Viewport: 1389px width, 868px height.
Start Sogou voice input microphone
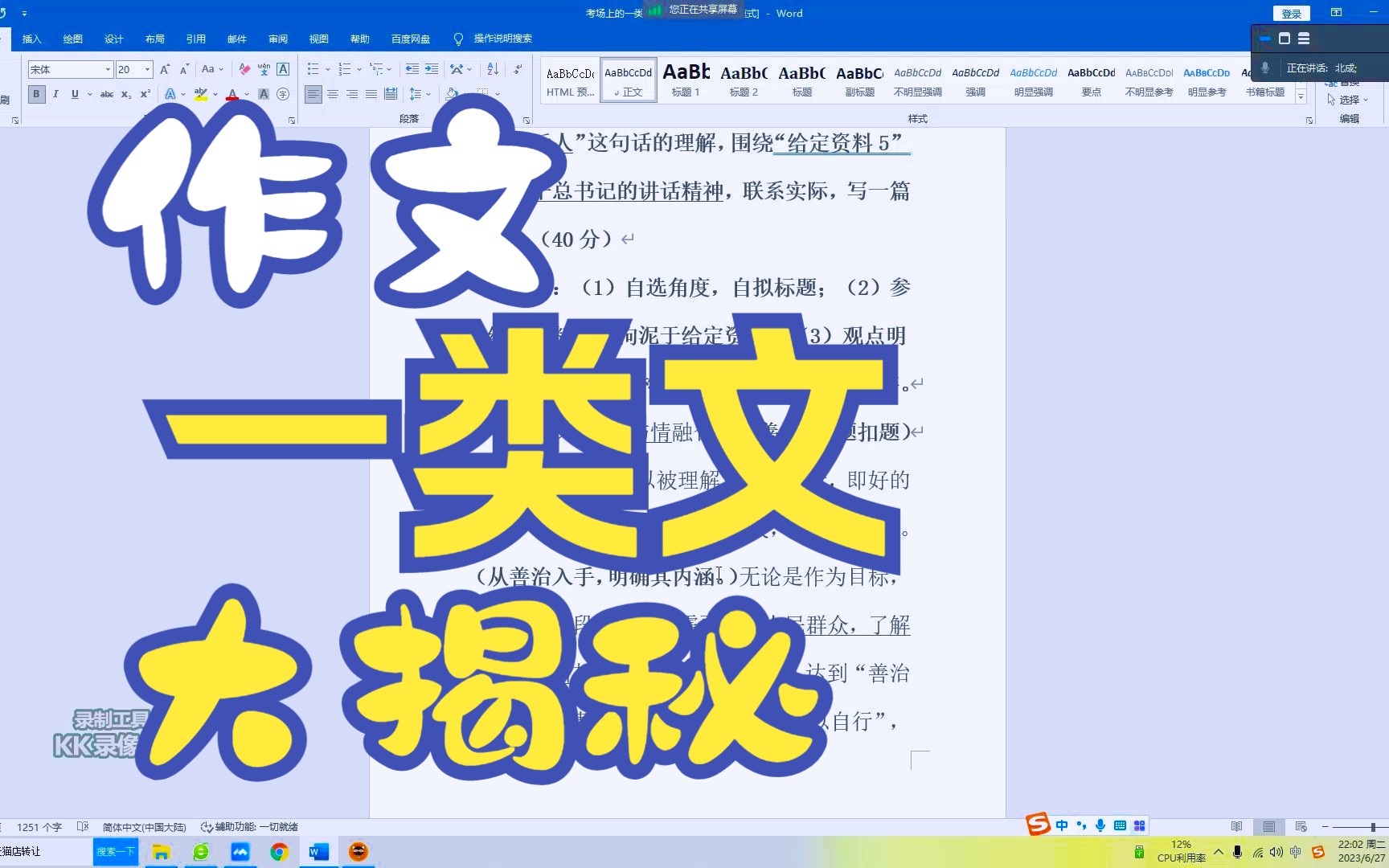coord(1100,825)
